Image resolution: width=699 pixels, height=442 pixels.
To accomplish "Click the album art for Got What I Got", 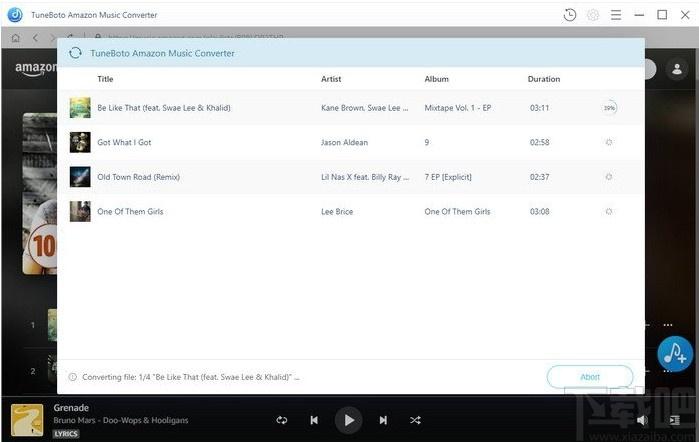I will click(x=80, y=142).
